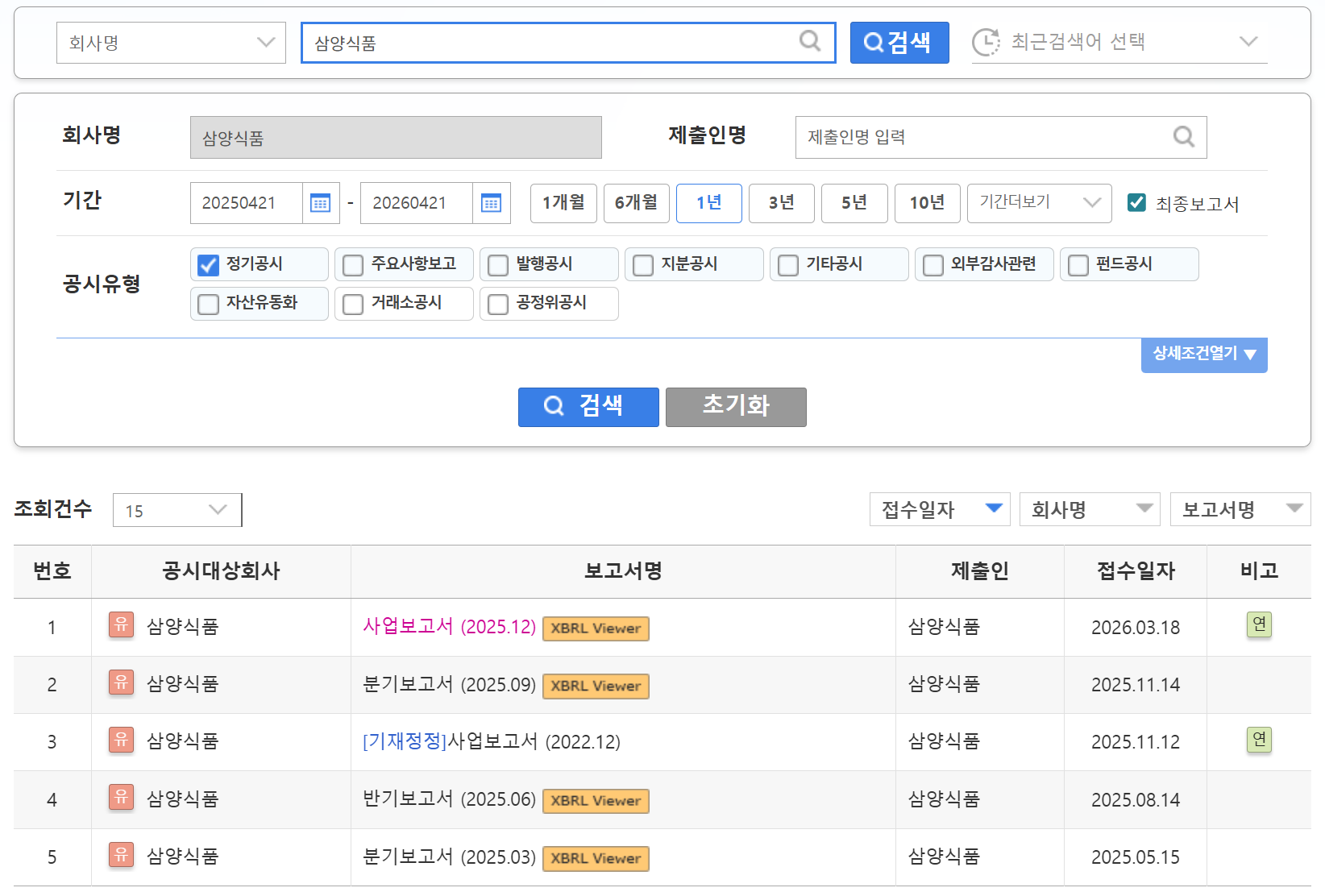Select the 1년 period button
1325x896 pixels.
click(x=709, y=203)
